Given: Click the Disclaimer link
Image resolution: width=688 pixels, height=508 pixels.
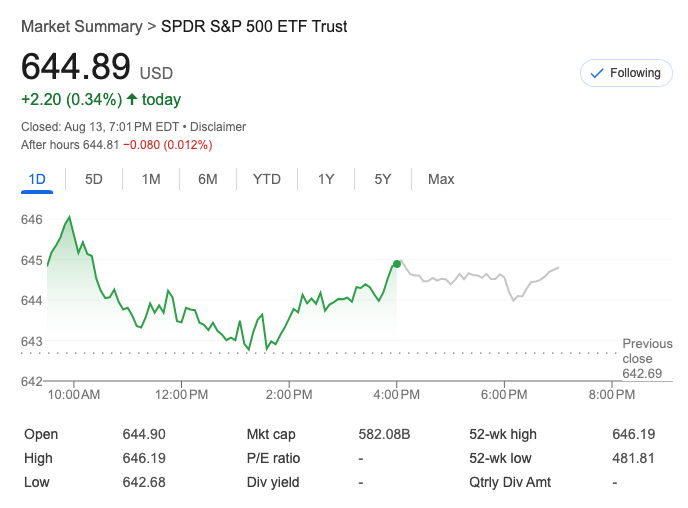Looking at the screenshot, I should coord(218,127).
